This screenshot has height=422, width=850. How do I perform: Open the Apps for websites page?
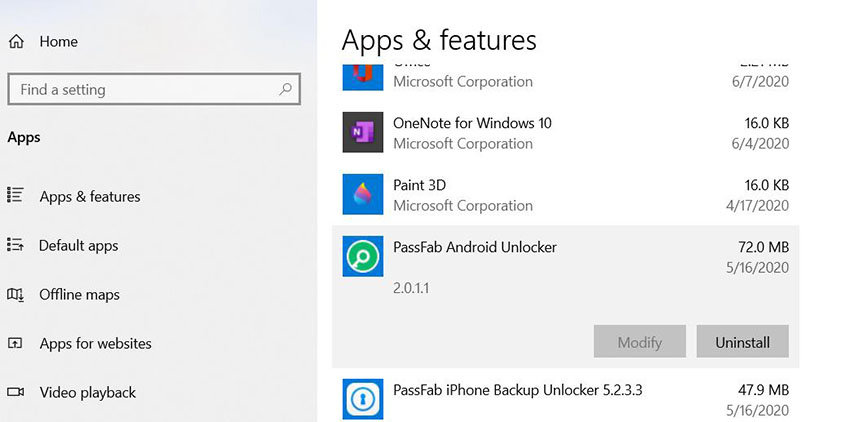pyautogui.click(x=95, y=343)
